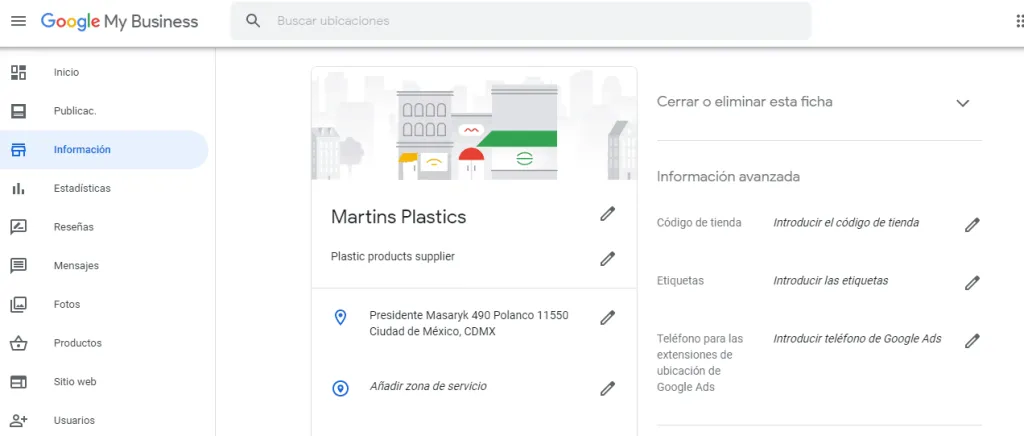1024x436 pixels.
Task: Edit the Etiquetas field
Action: pyautogui.click(x=972, y=283)
